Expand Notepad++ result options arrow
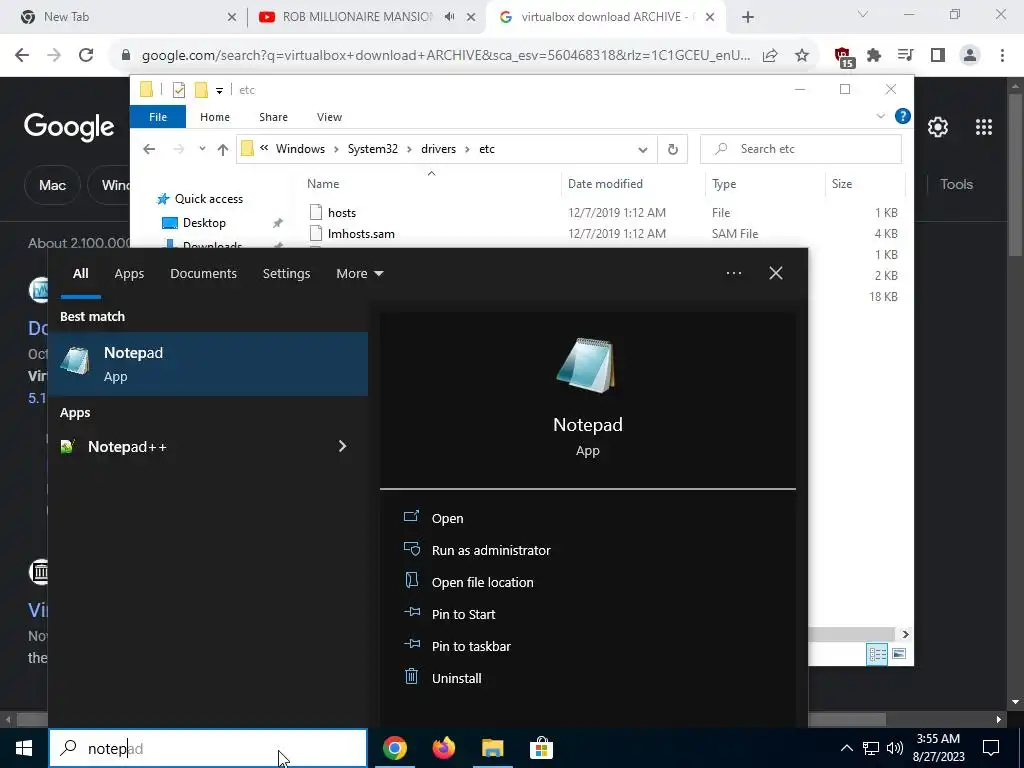 (342, 446)
